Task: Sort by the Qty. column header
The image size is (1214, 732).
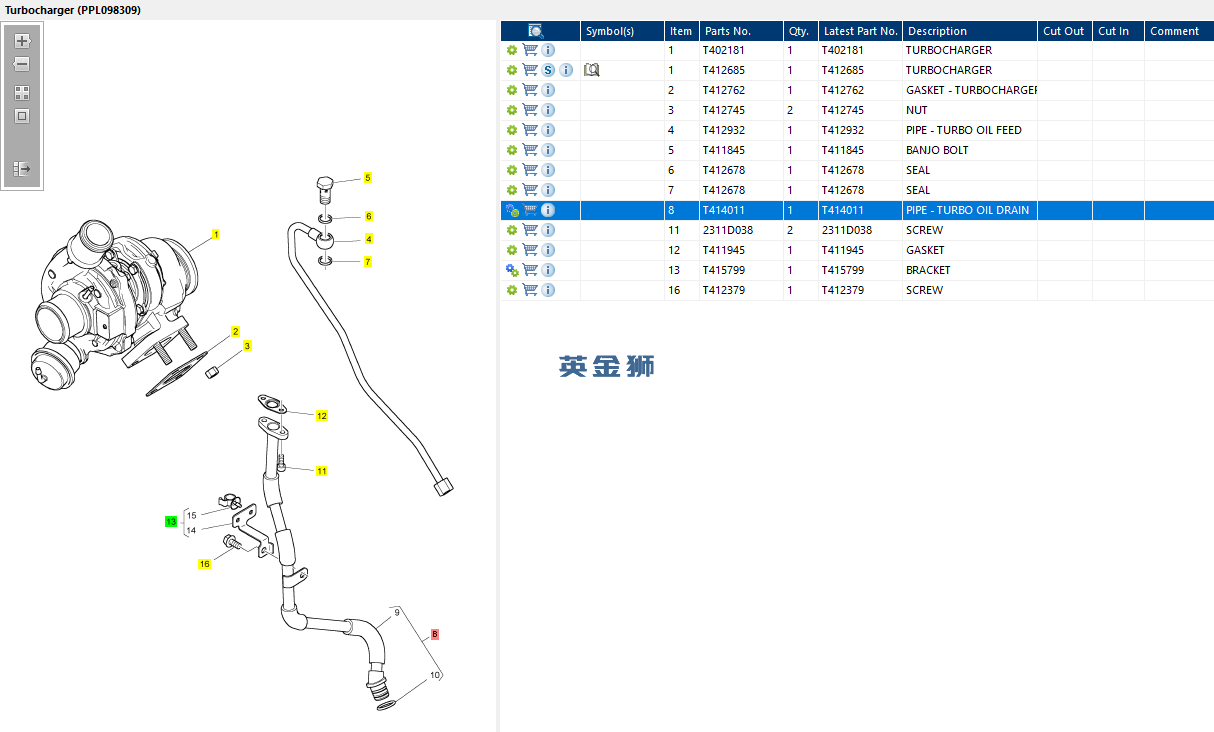Action: [x=800, y=31]
